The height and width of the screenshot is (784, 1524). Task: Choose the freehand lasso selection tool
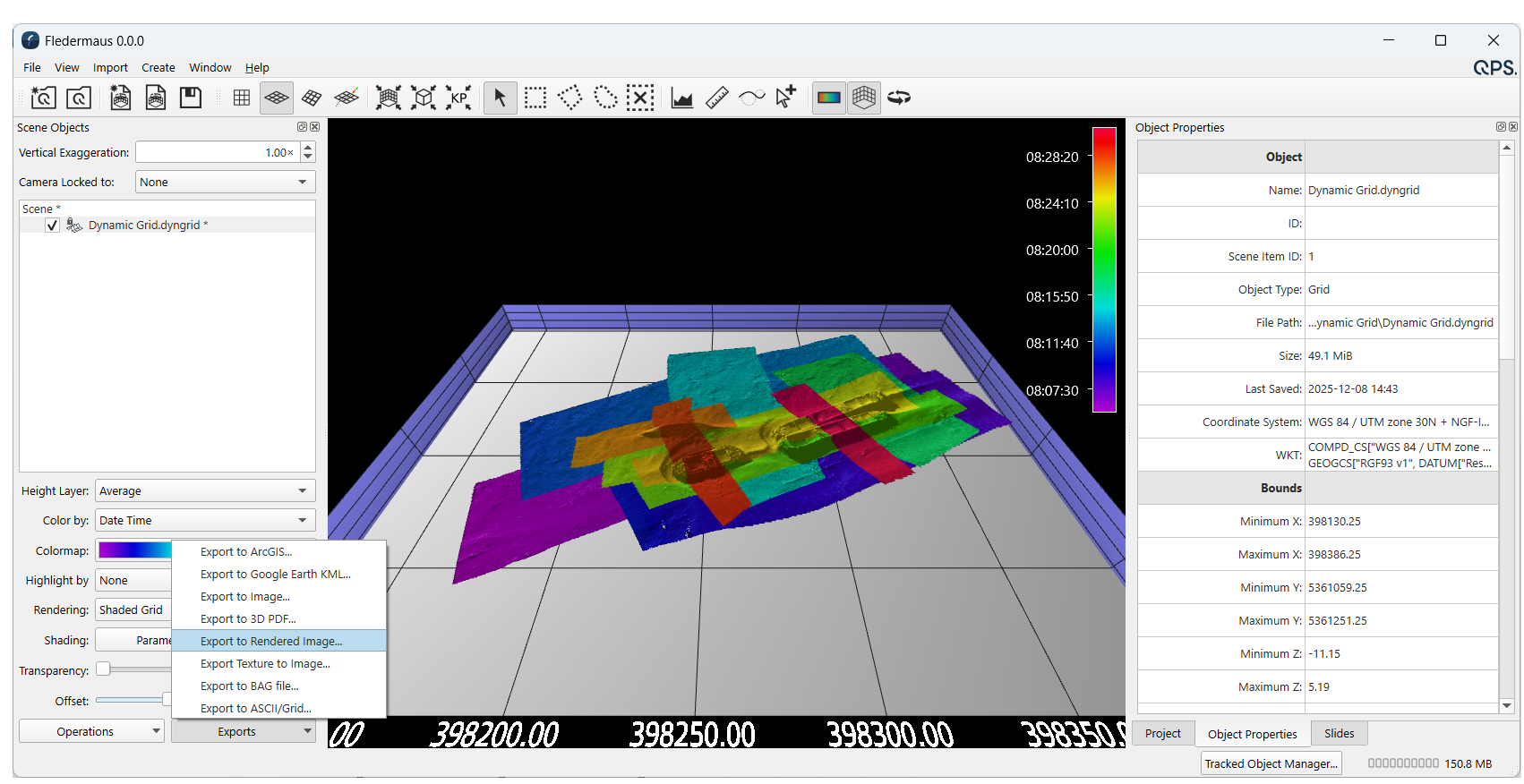605,98
